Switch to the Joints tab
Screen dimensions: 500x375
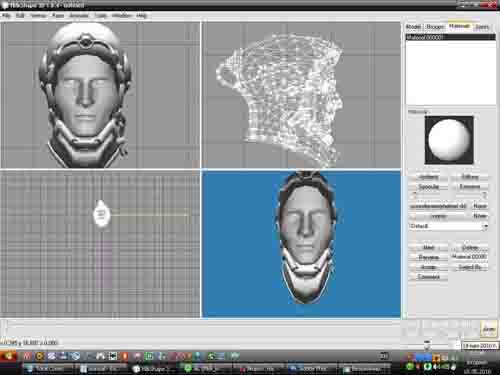(x=482, y=27)
